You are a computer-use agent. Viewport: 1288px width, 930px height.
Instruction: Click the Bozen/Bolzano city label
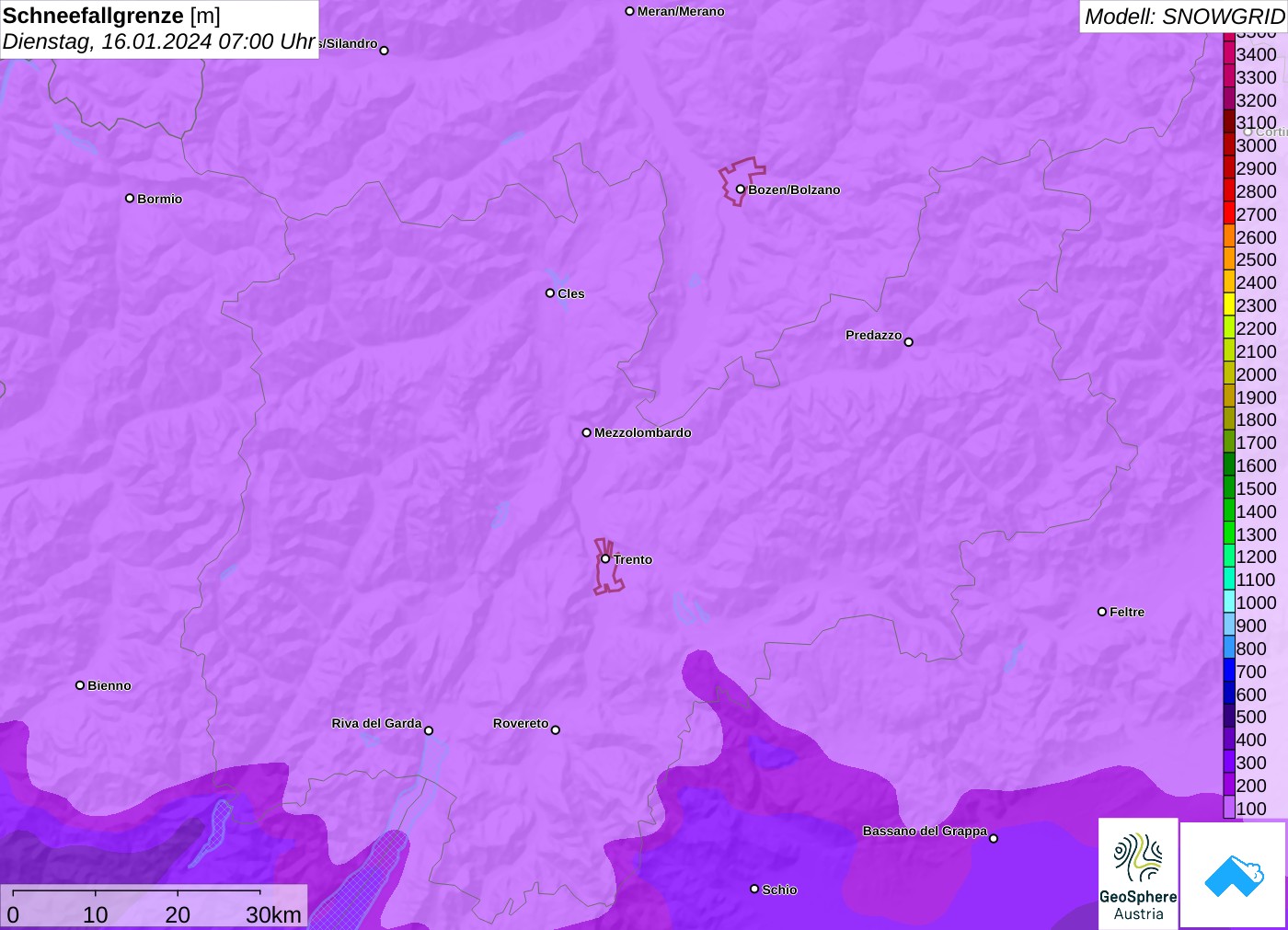tap(794, 189)
